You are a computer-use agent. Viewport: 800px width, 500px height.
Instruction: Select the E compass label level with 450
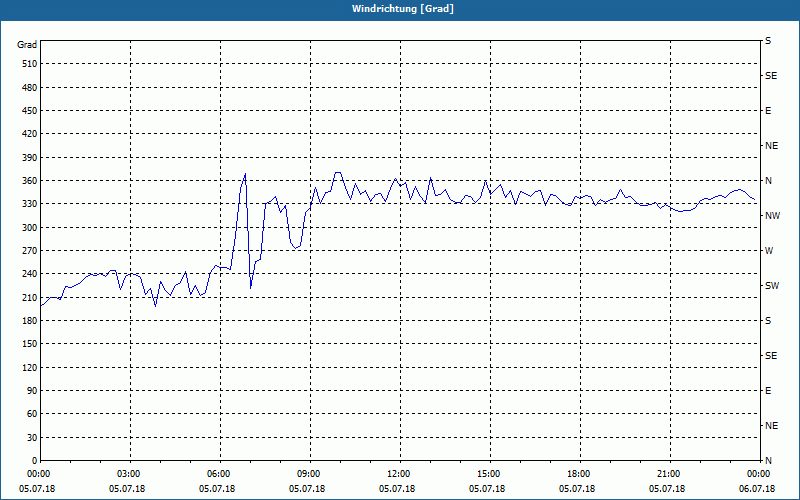(x=768, y=111)
